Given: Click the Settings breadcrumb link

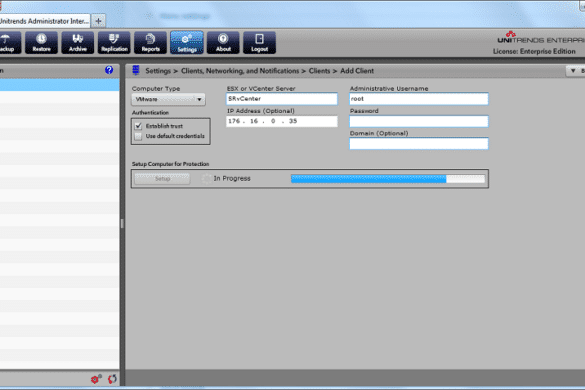Looking at the screenshot, I should [x=158, y=71].
